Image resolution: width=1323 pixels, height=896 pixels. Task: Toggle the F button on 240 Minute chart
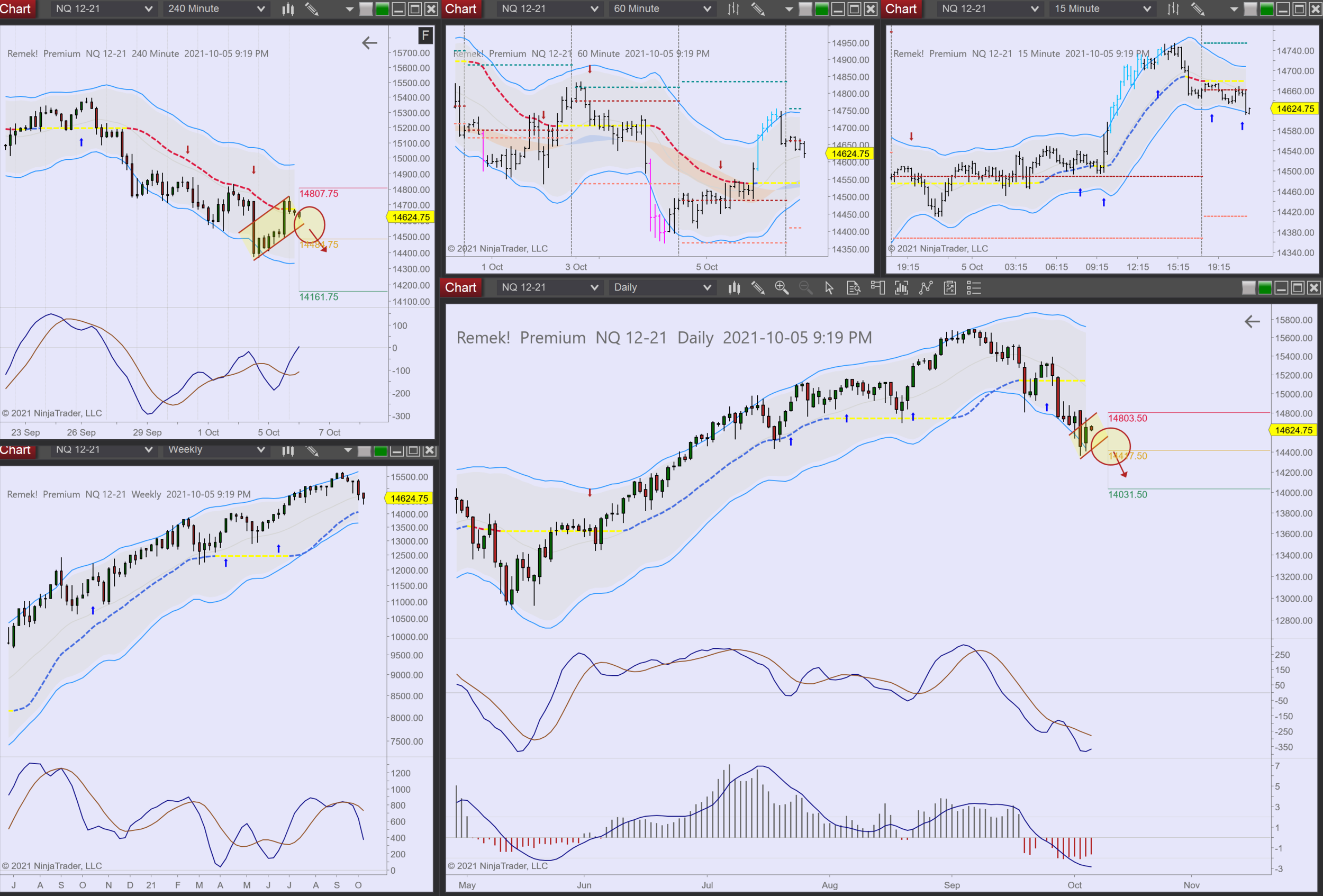point(425,35)
